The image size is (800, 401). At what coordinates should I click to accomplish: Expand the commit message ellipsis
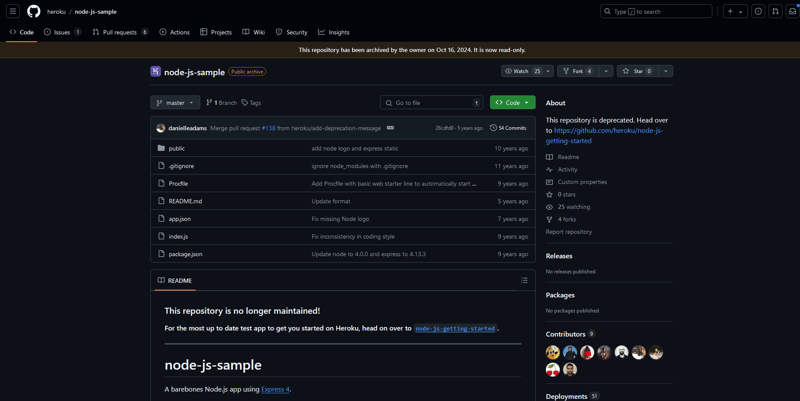coord(390,128)
